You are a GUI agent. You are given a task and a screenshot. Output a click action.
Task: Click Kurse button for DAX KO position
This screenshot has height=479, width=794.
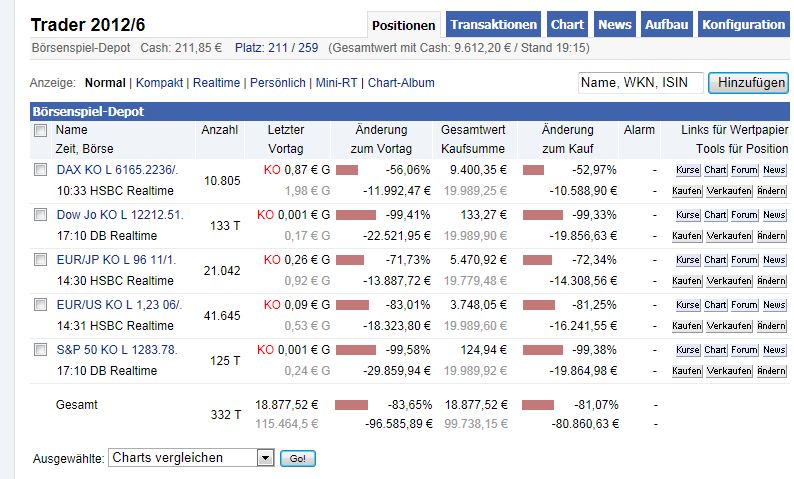688,170
